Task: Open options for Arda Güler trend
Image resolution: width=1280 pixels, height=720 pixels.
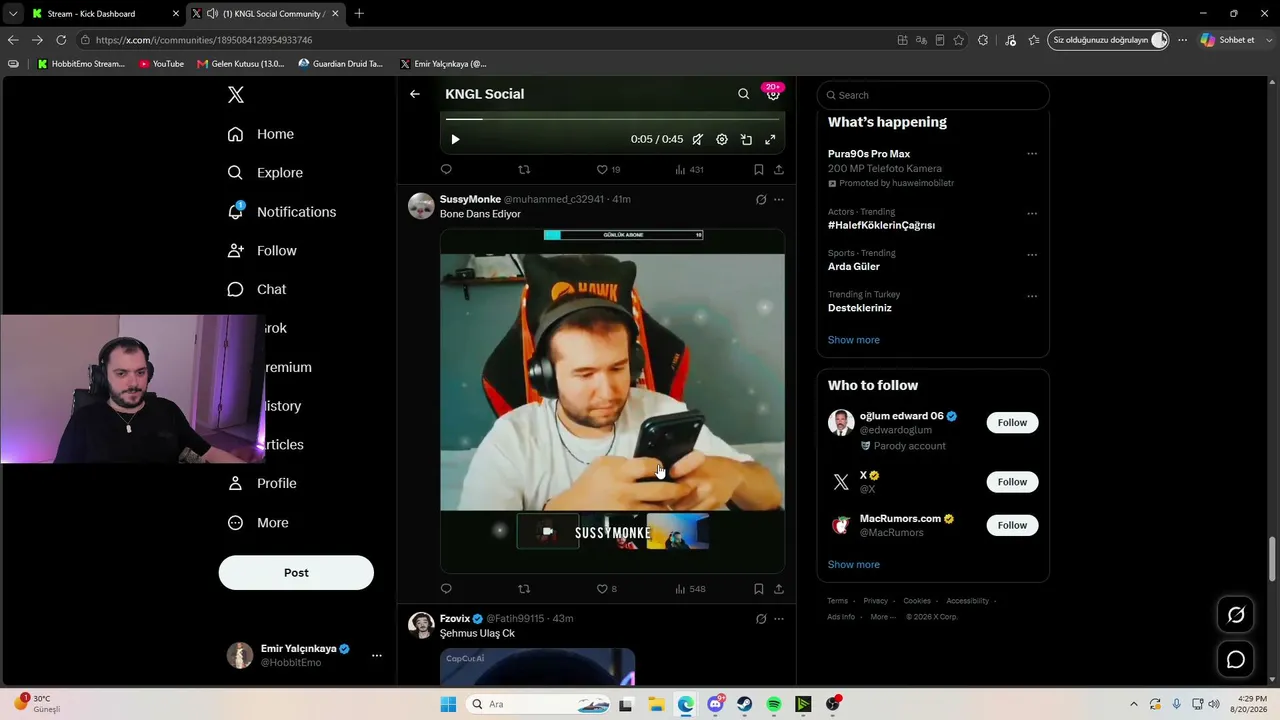Action: click(x=1032, y=254)
